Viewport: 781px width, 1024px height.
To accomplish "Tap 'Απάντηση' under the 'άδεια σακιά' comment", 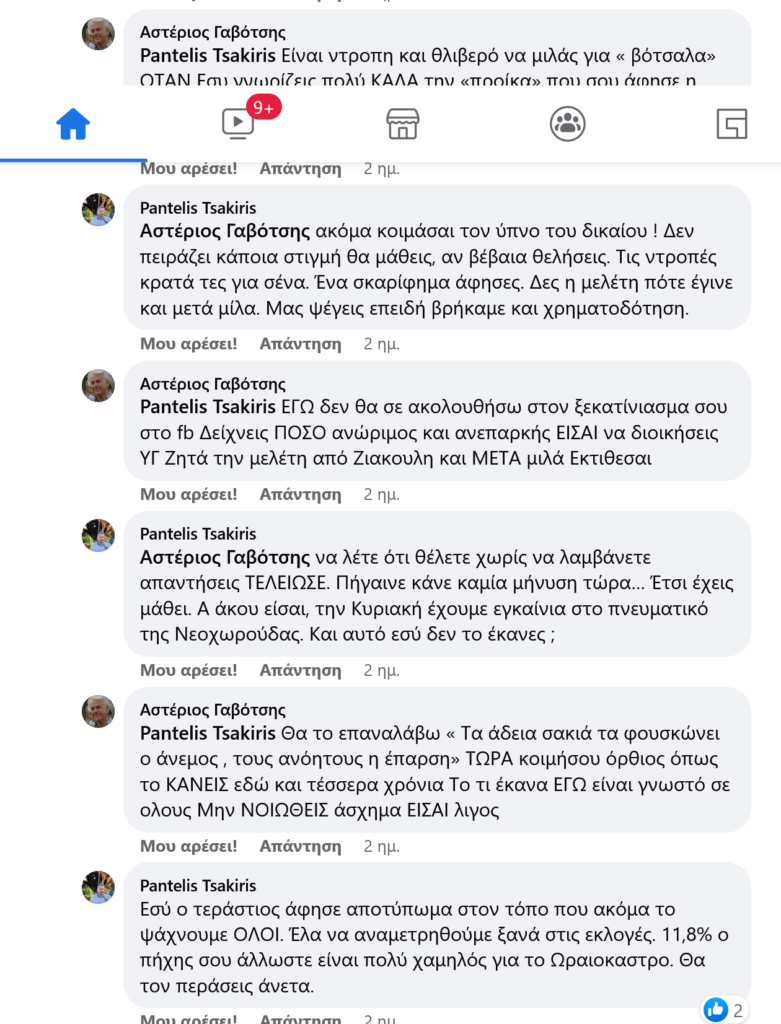I will (x=300, y=846).
